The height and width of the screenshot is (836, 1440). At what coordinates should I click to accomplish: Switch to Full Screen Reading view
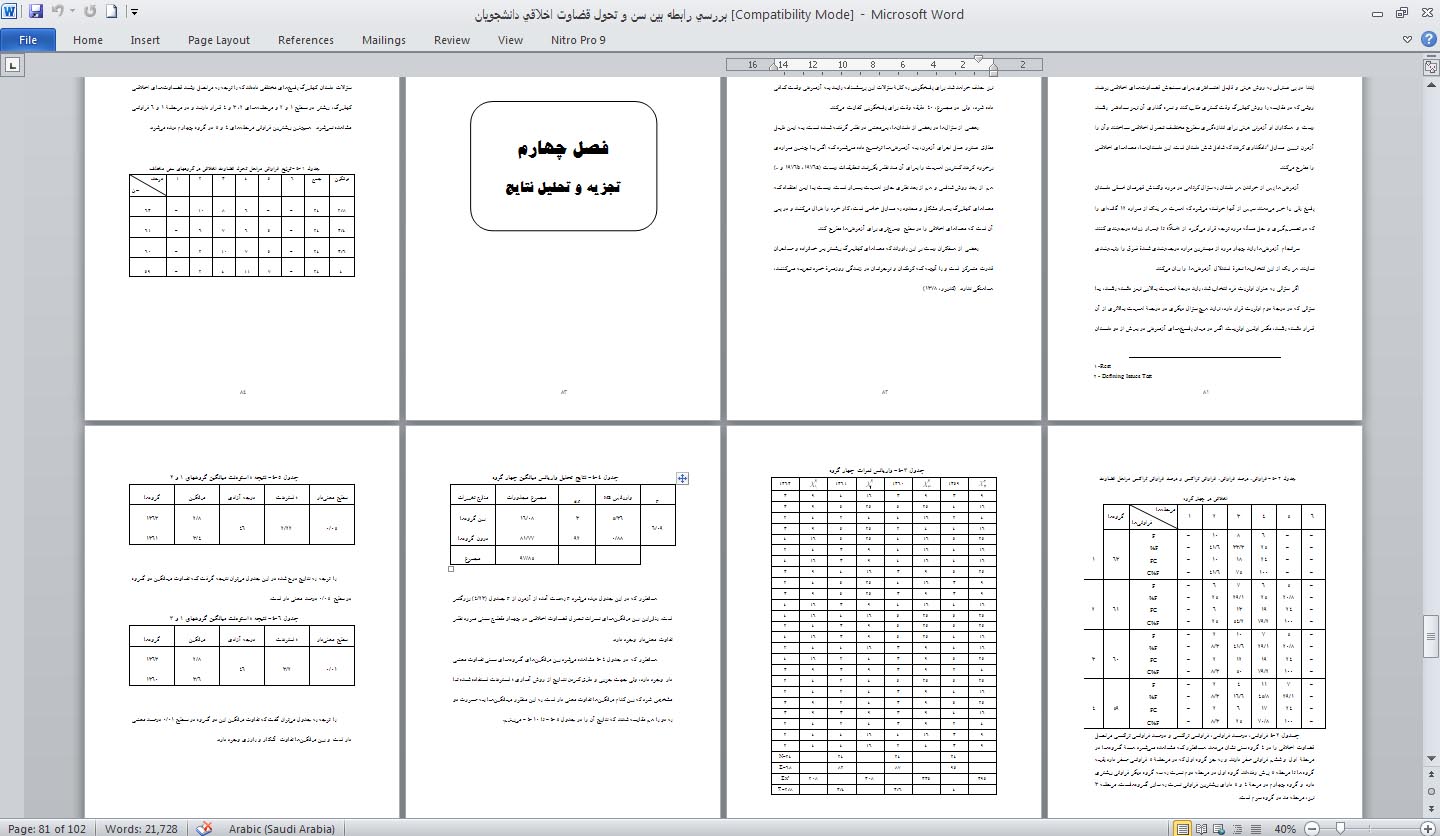[1201, 828]
